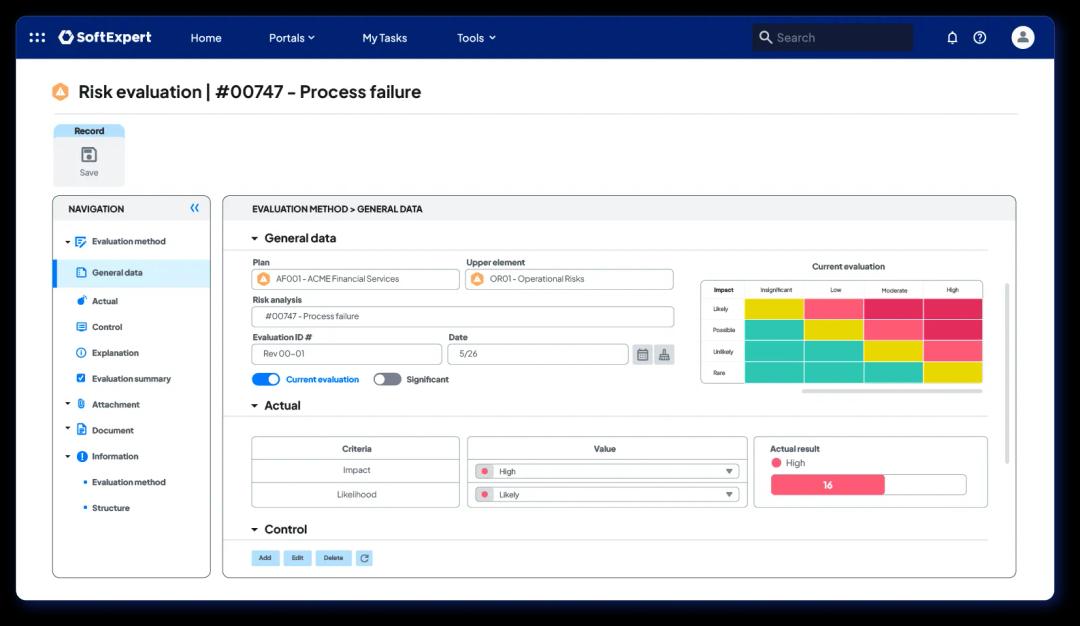Open the calendar date picker icon

tap(642, 354)
